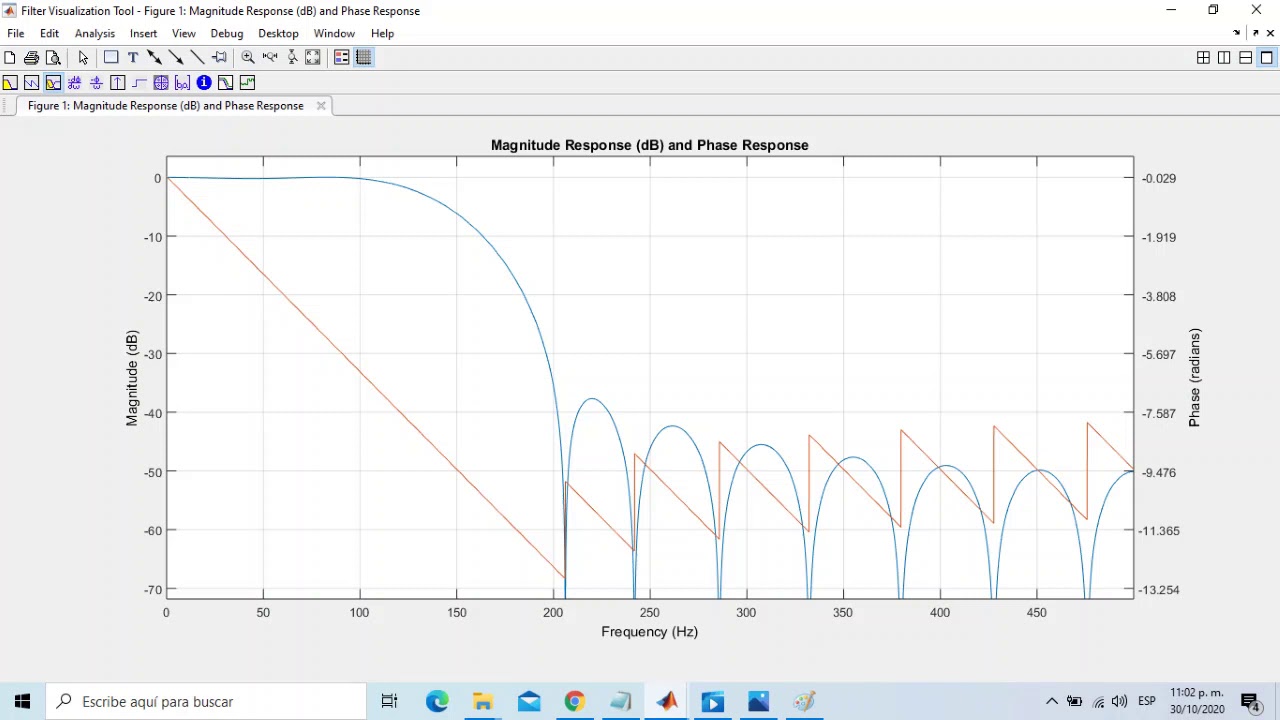Viewport: 1280px width, 720px height.
Task: Open the volume control in the tray
Action: point(1119,701)
